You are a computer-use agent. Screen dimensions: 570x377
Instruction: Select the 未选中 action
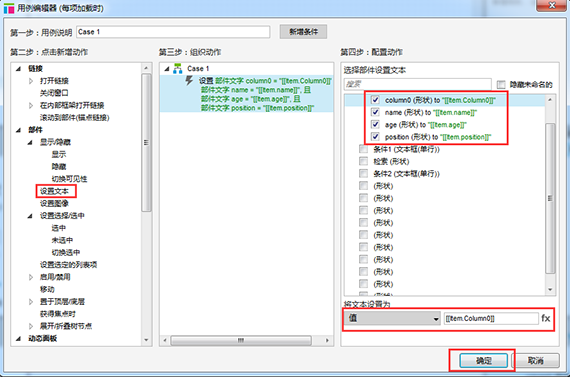coord(62,240)
